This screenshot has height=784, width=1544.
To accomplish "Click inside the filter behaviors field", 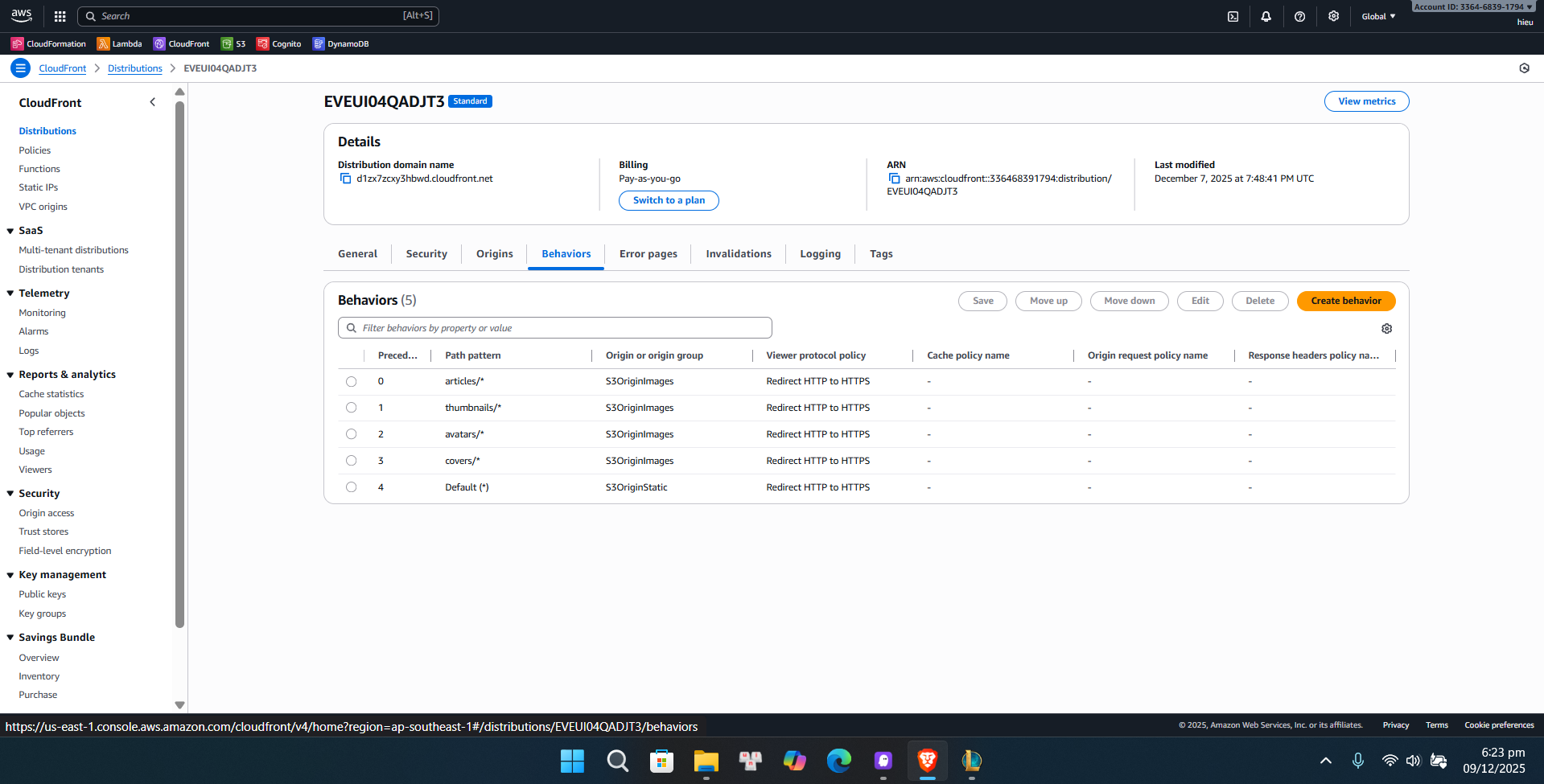I will coord(554,327).
